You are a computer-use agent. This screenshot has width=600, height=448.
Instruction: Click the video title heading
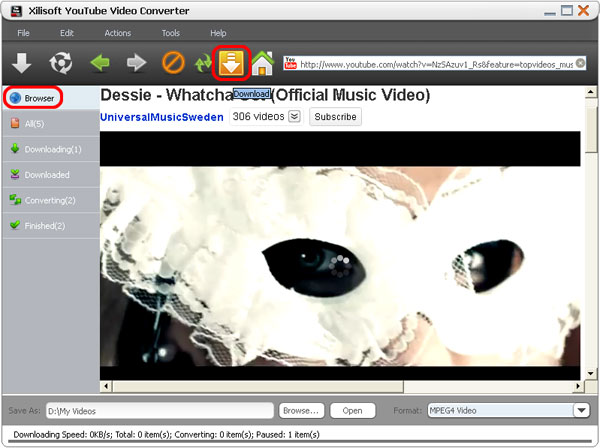coord(265,95)
